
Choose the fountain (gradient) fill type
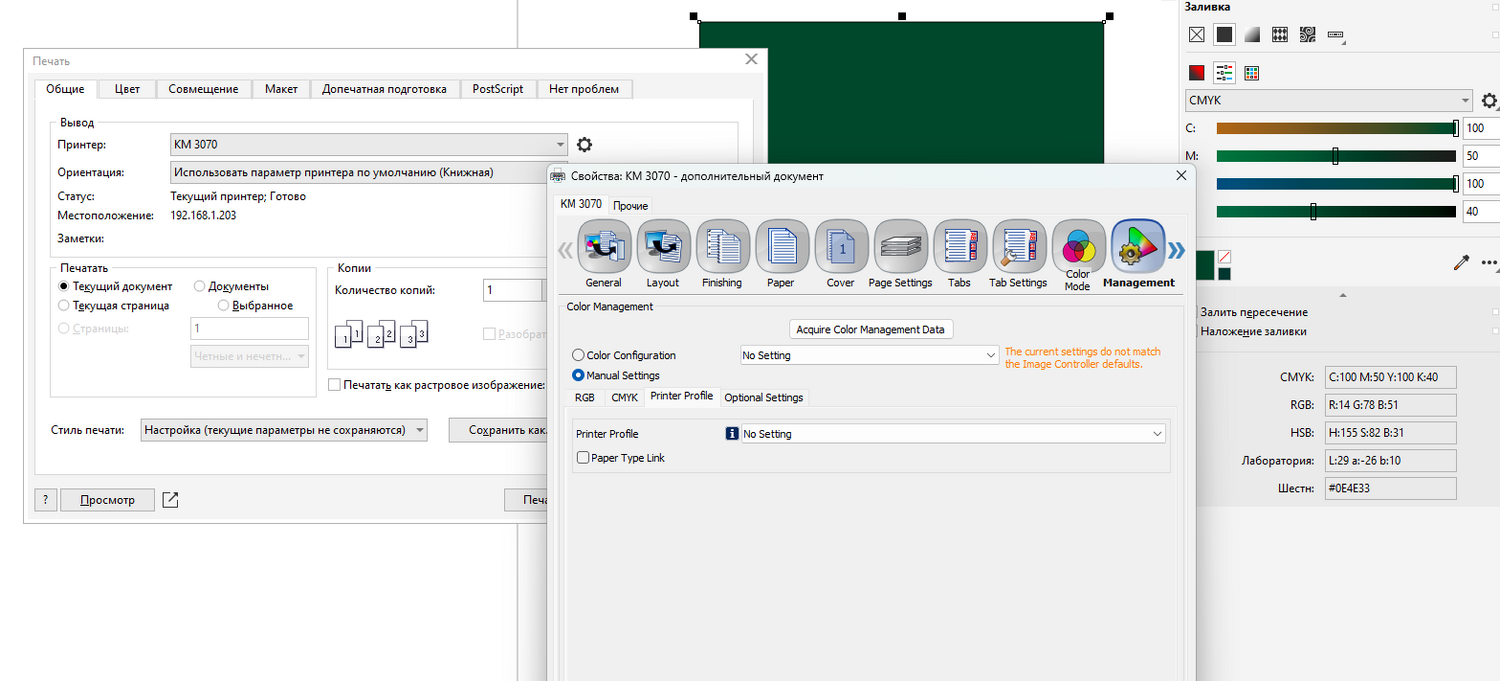pyautogui.click(x=1251, y=35)
